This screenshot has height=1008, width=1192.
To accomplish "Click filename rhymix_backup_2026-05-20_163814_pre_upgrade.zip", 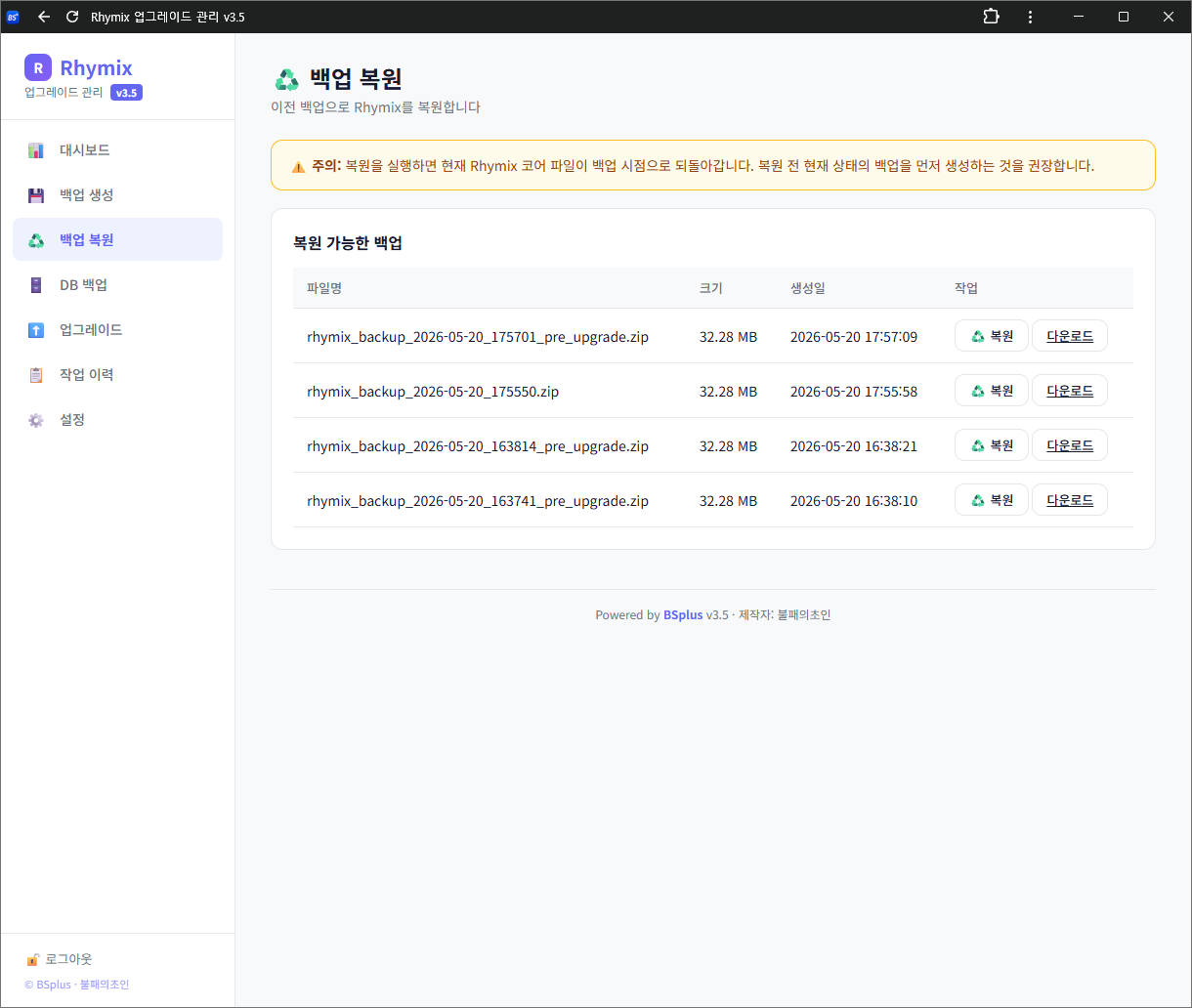I will point(478,446).
